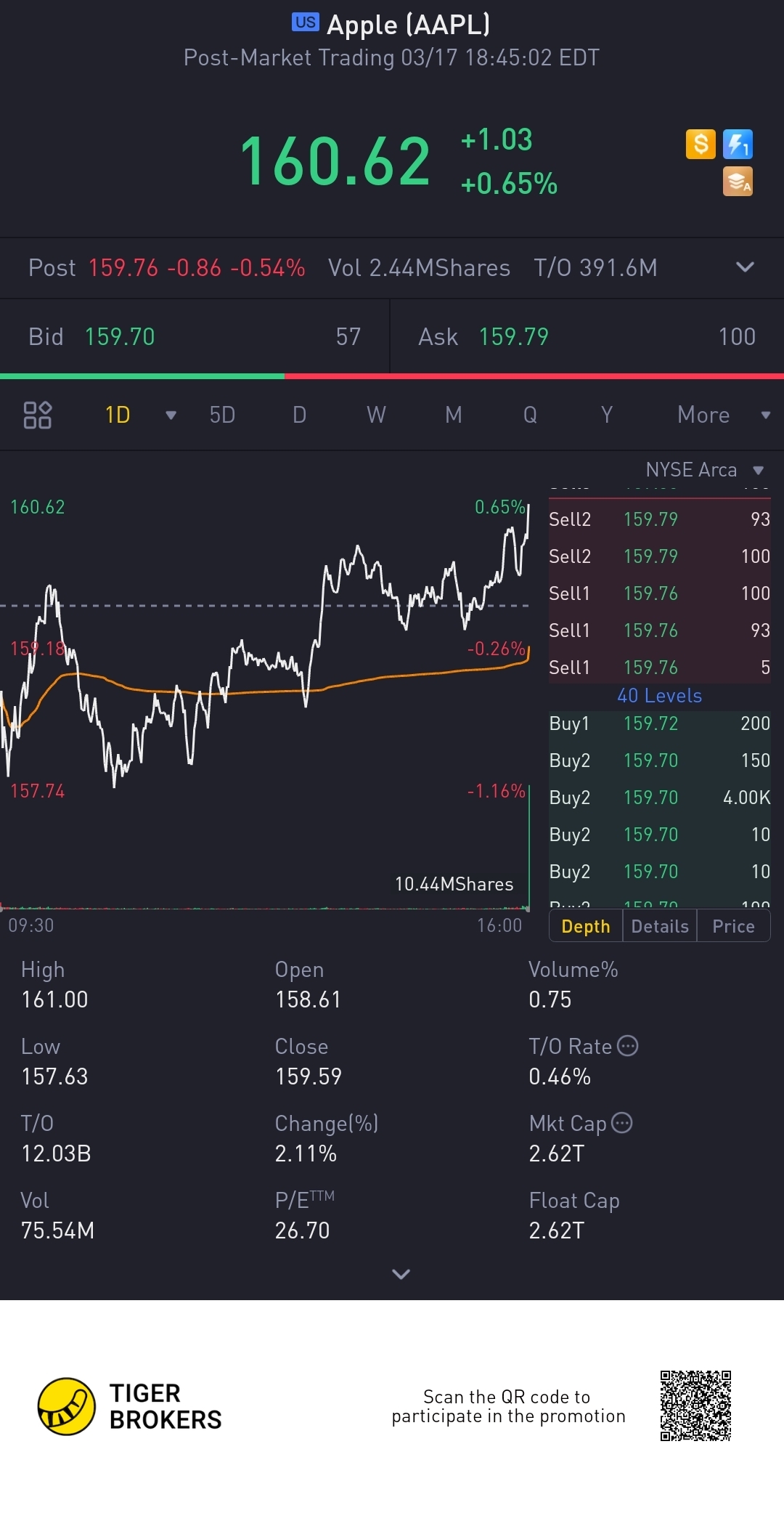Image resolution: width=784 pixels, height=1513 pixels.
Task: Switch to the M monthly chart
Action: (x=454, y=415)
